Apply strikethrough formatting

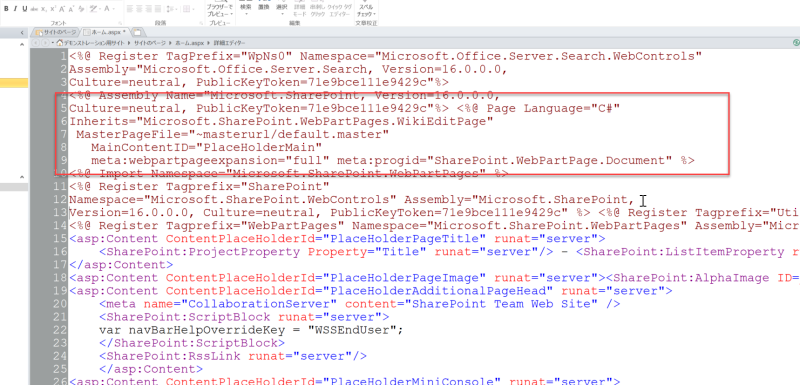click(x=34, y=9)
